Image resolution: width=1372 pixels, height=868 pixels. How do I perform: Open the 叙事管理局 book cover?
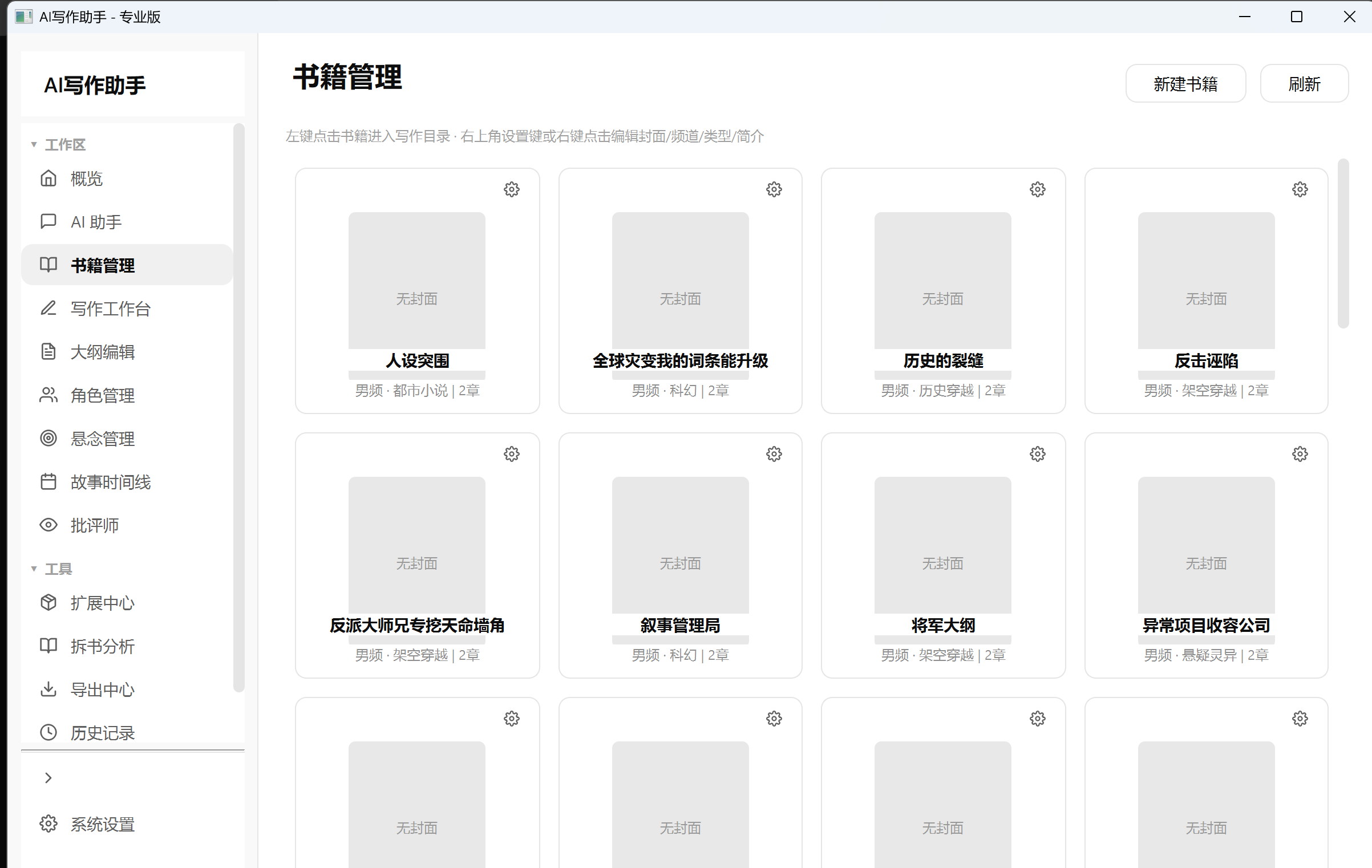click(x=681, y=545)
